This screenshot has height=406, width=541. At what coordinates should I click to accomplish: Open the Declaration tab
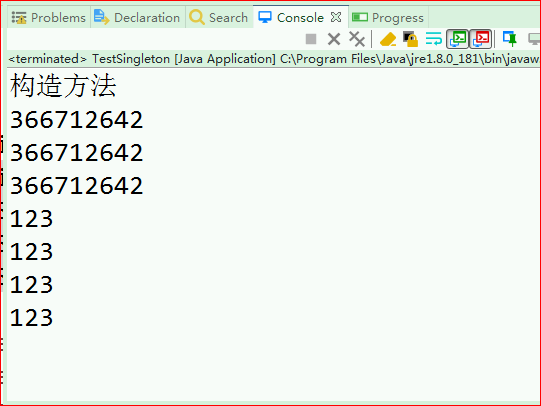[x=137, y=17]
